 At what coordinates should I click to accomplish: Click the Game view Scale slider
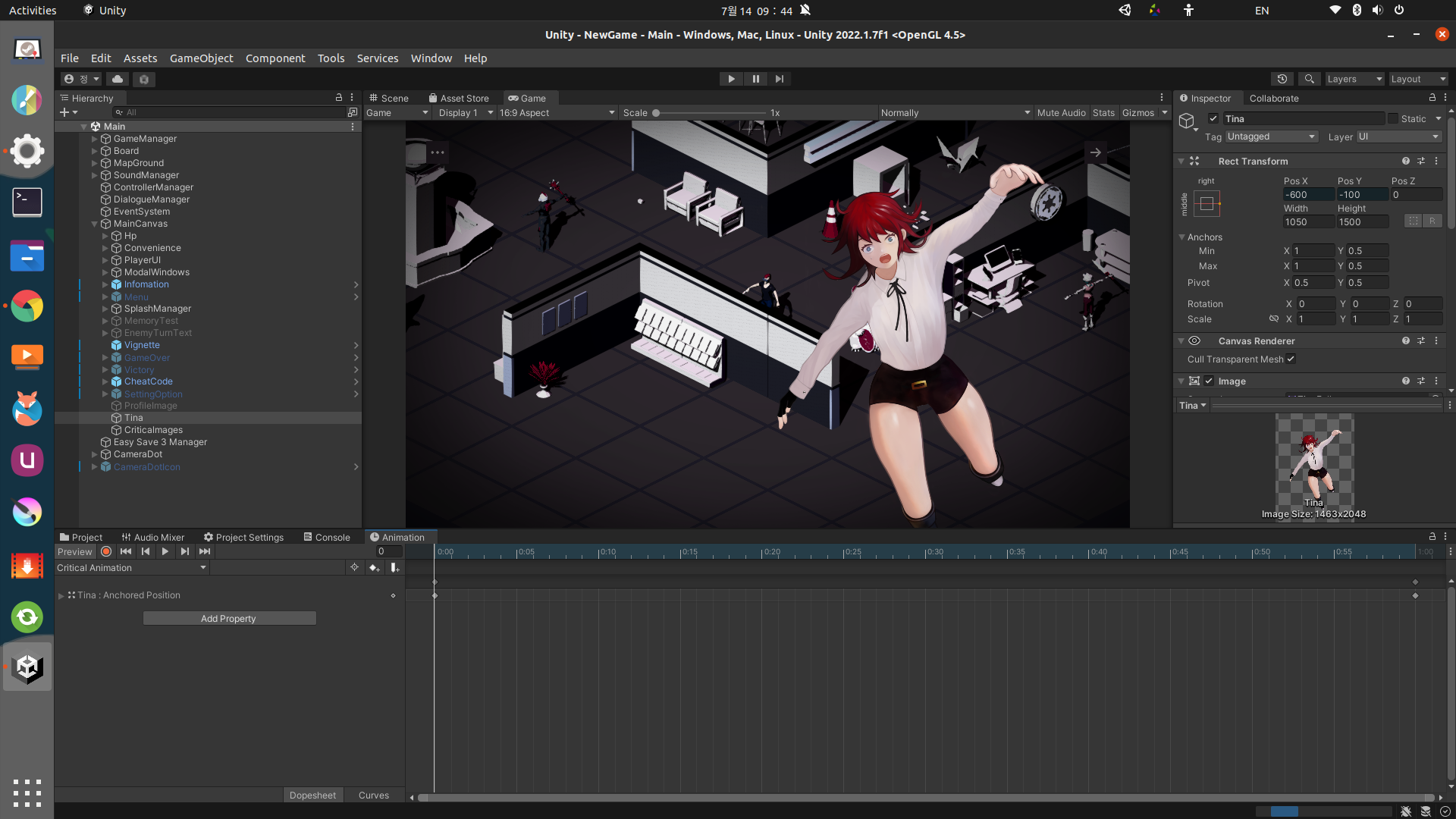coord(709,112)
